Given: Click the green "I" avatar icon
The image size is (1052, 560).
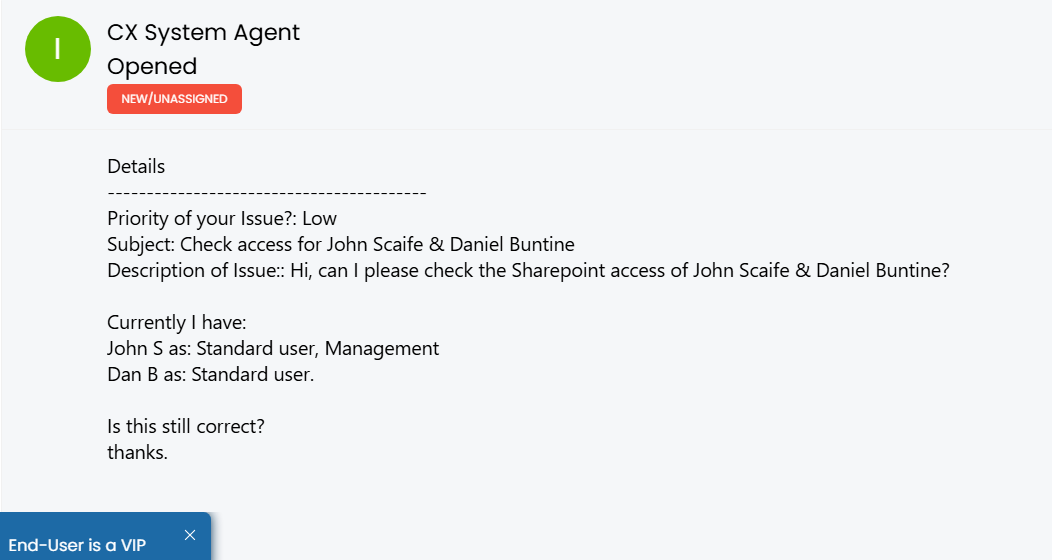Looking at the screenshot, I should click(58, 49).
